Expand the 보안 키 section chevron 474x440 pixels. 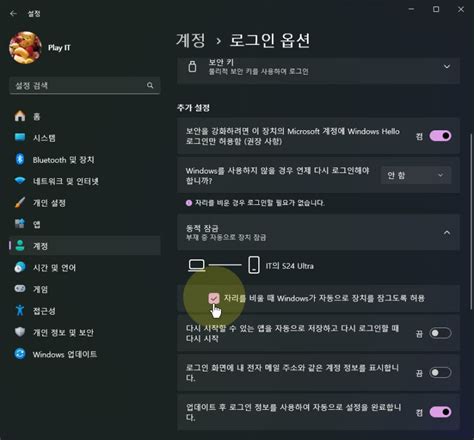pyautogui.click(x=447, y=67)
